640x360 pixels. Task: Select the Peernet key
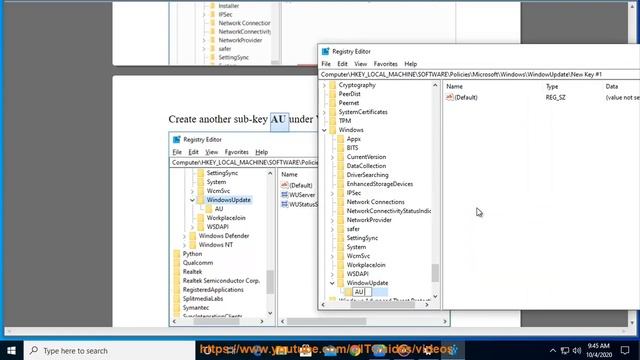349,103
